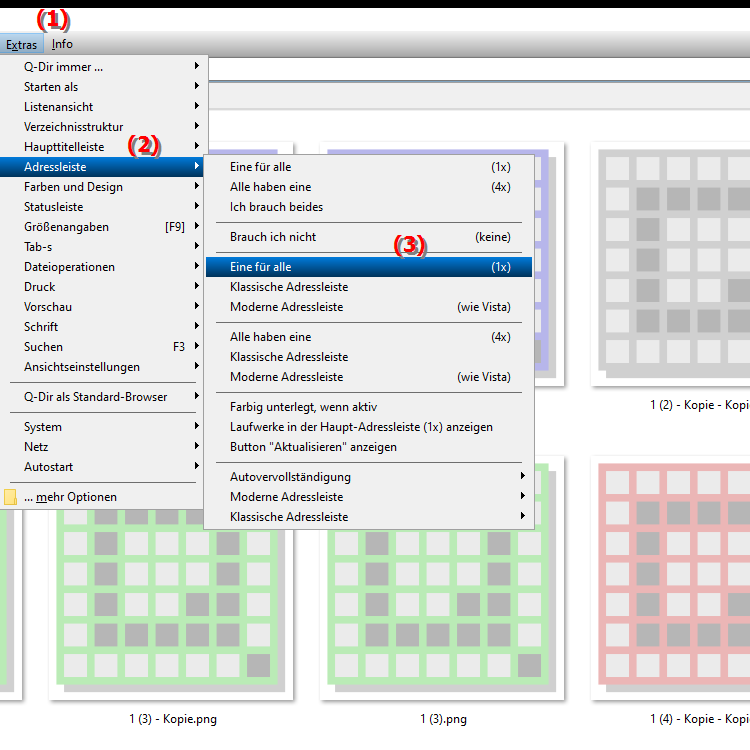Click the 1 (2) - Kopie - Kopi file name
Screen dimensions: 750x750
[700, 405]
